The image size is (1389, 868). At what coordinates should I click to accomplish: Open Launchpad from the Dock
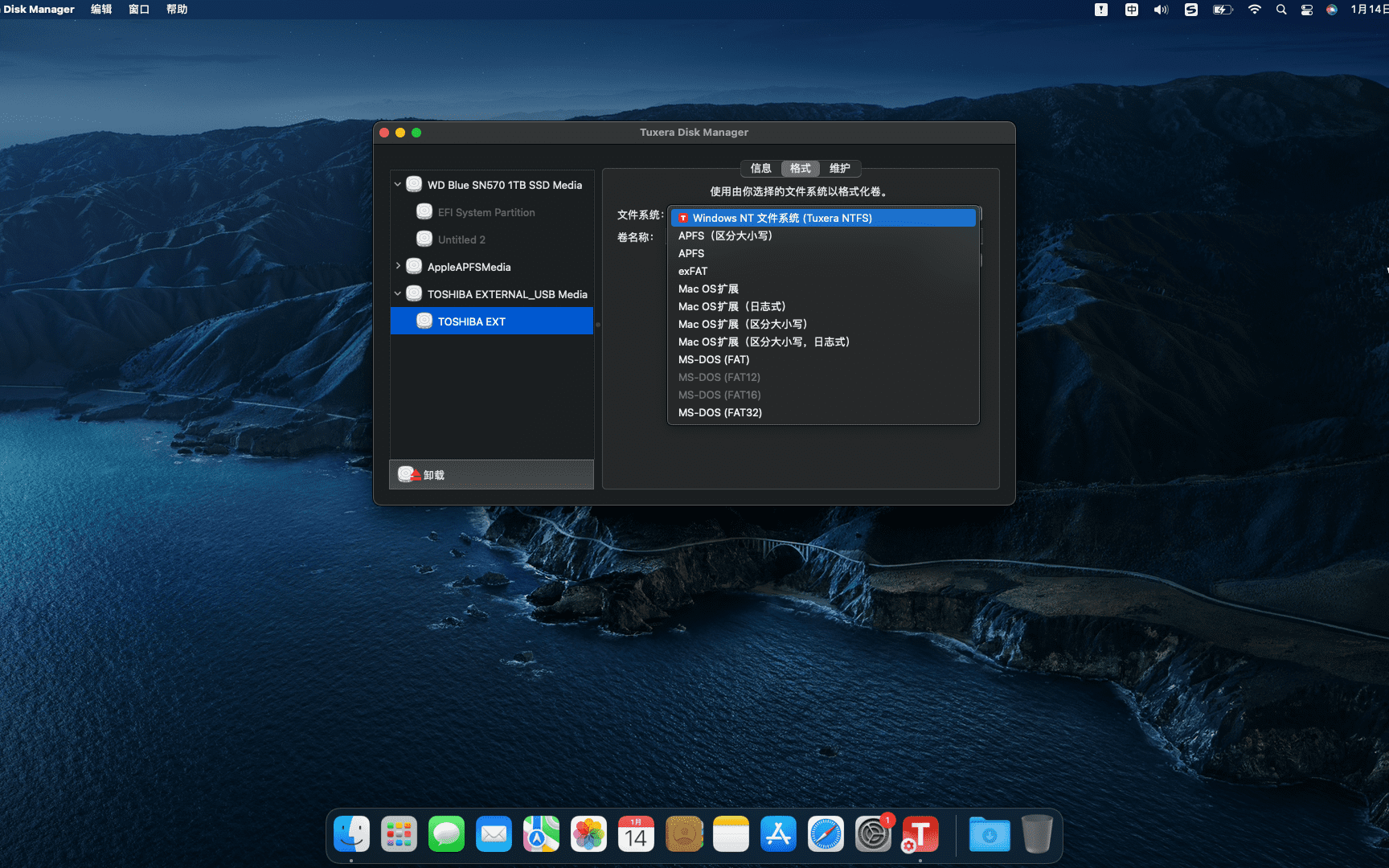(x=399, y=834)
